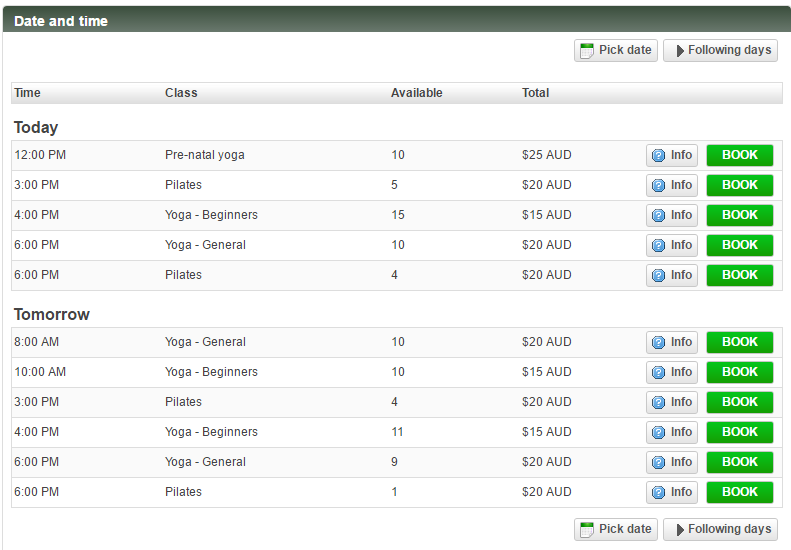Click the Available column header
The image size is (791, 550).
point(416,93)
